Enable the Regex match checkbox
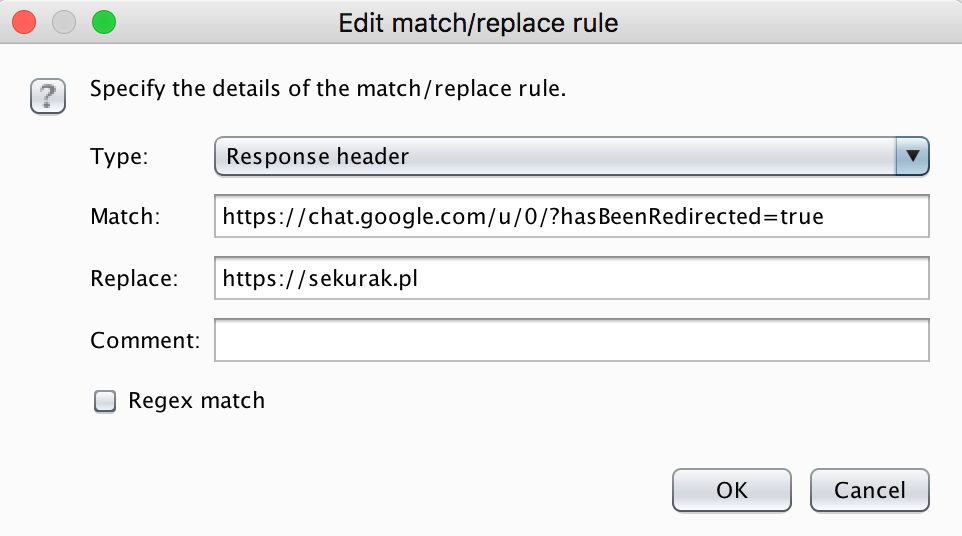 tap(104, 401)
